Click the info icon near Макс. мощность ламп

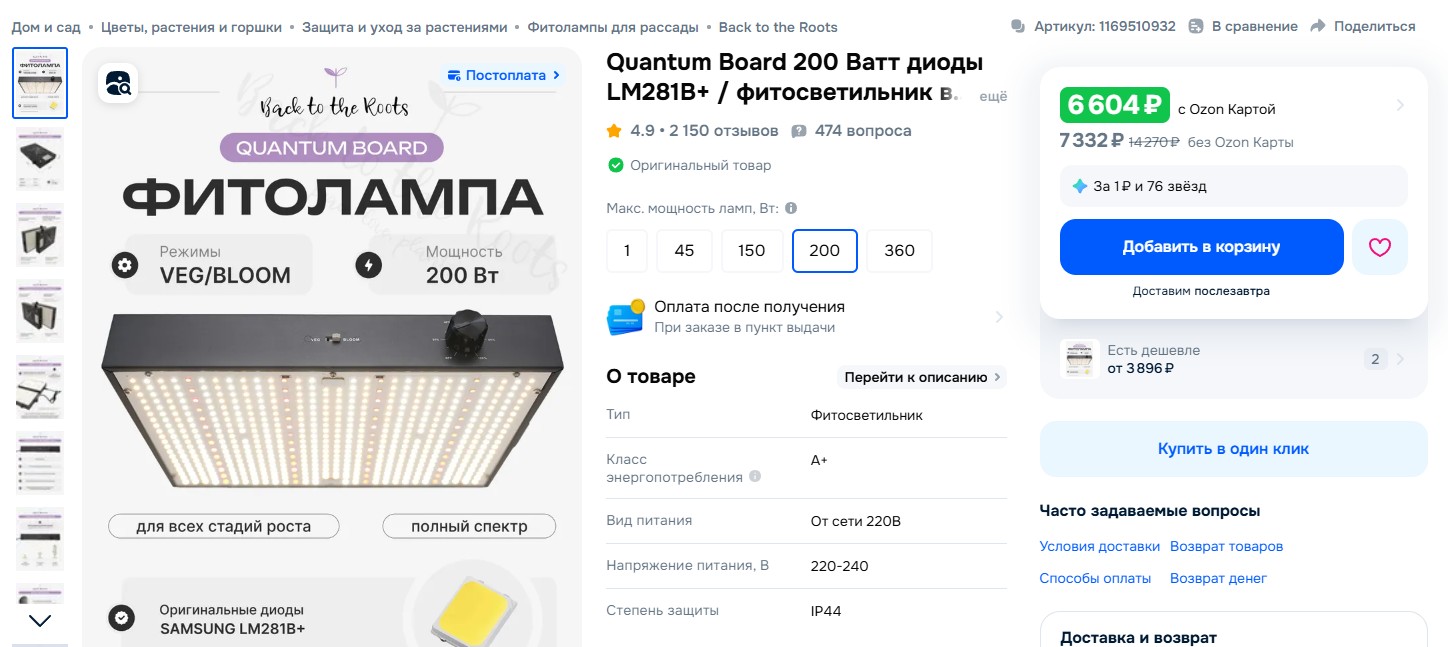791,209
